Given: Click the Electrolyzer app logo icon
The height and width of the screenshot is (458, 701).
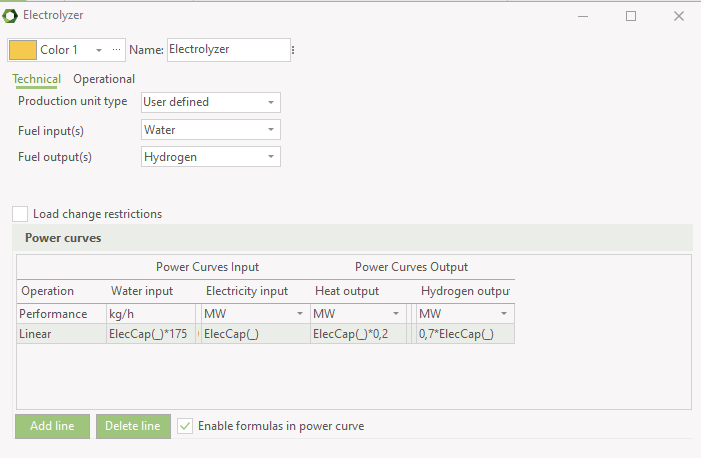Looking at the screenshot, I should [10, 16].
